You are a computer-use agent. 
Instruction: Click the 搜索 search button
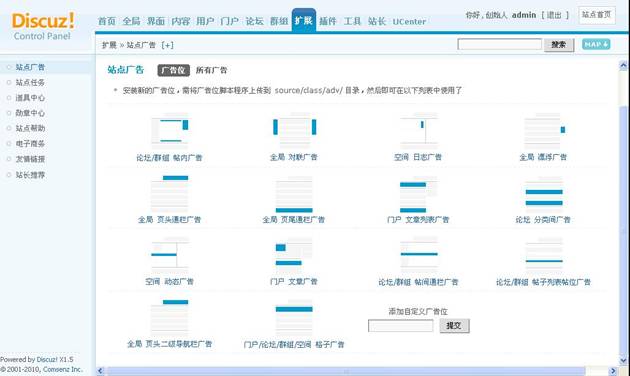click(559, 45)
